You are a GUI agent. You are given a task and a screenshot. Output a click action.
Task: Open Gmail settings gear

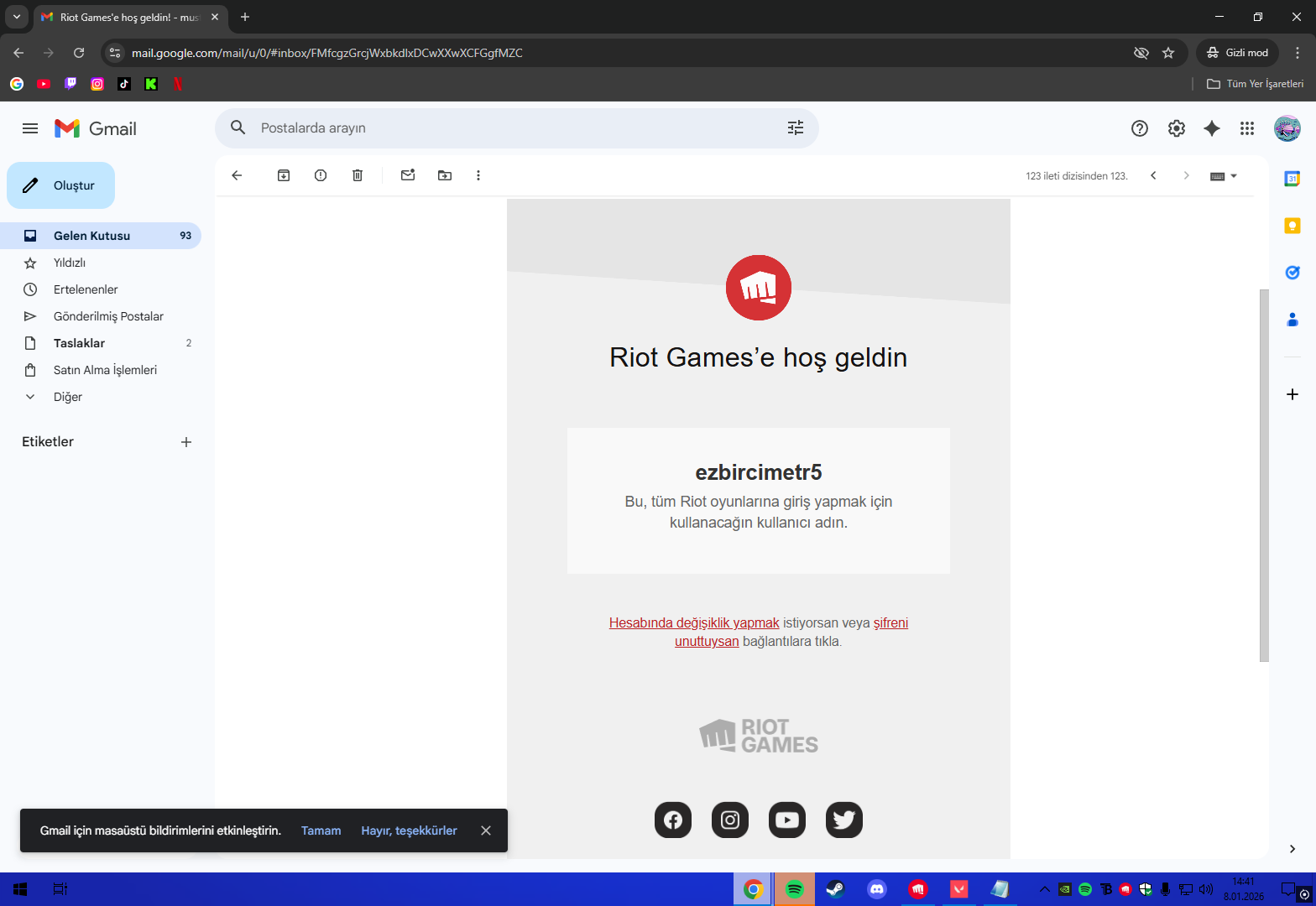point(1177,128)
